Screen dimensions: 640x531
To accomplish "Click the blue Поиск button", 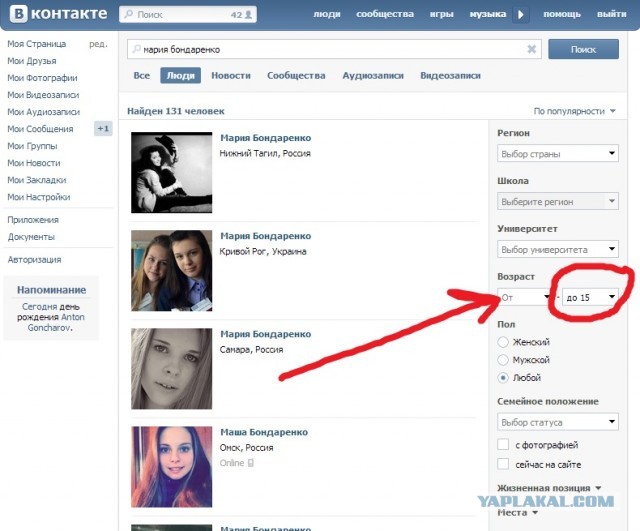I will pos(582,49).
